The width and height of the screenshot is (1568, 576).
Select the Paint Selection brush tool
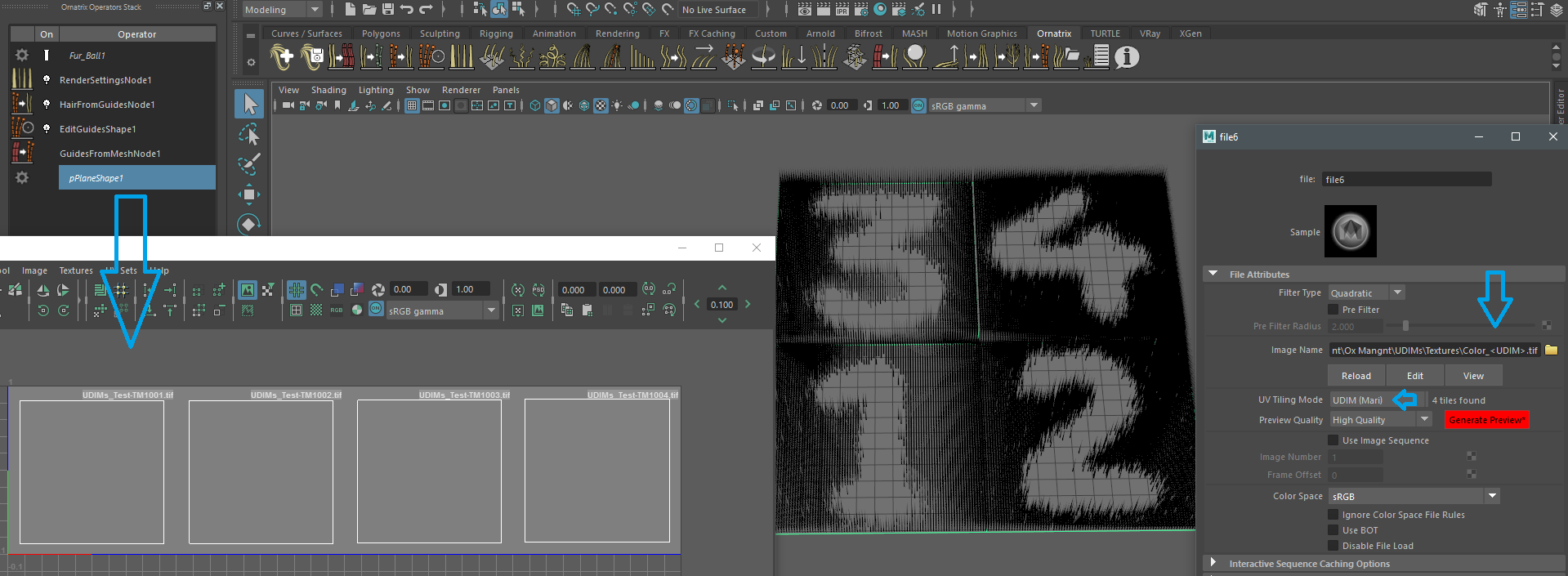point(249,163)
